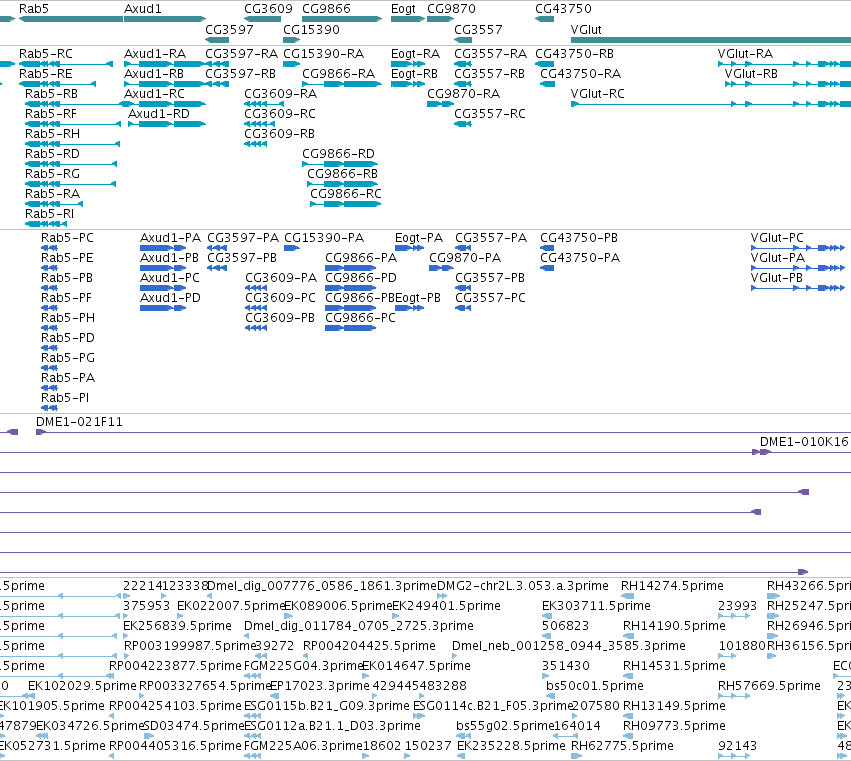Screen dimensions: 851x761
Task: Select protein Axud1-PA
Action: pos(163,248)
